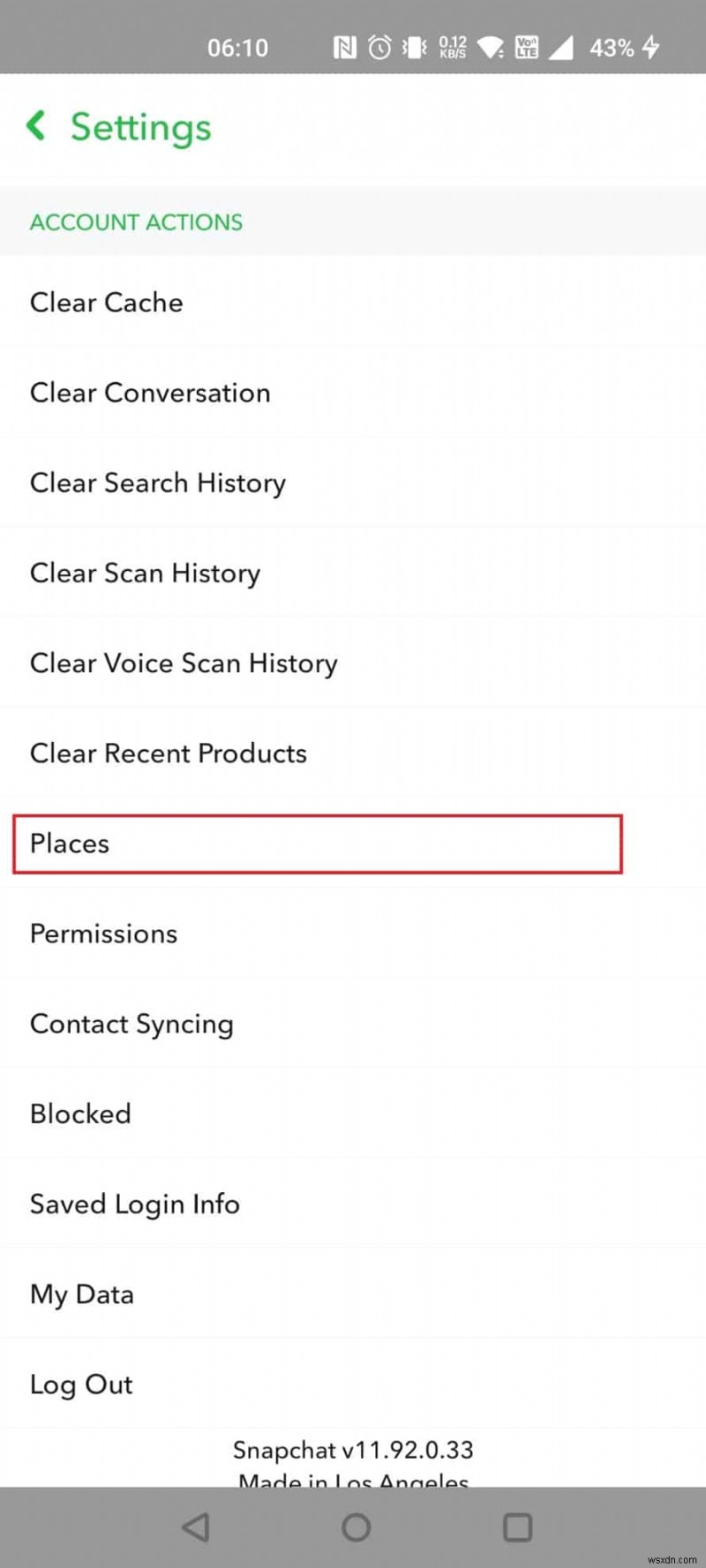This screenshot has height=1568, width=706.
Task: Choose Clear Search History
Action: [158, 483]
